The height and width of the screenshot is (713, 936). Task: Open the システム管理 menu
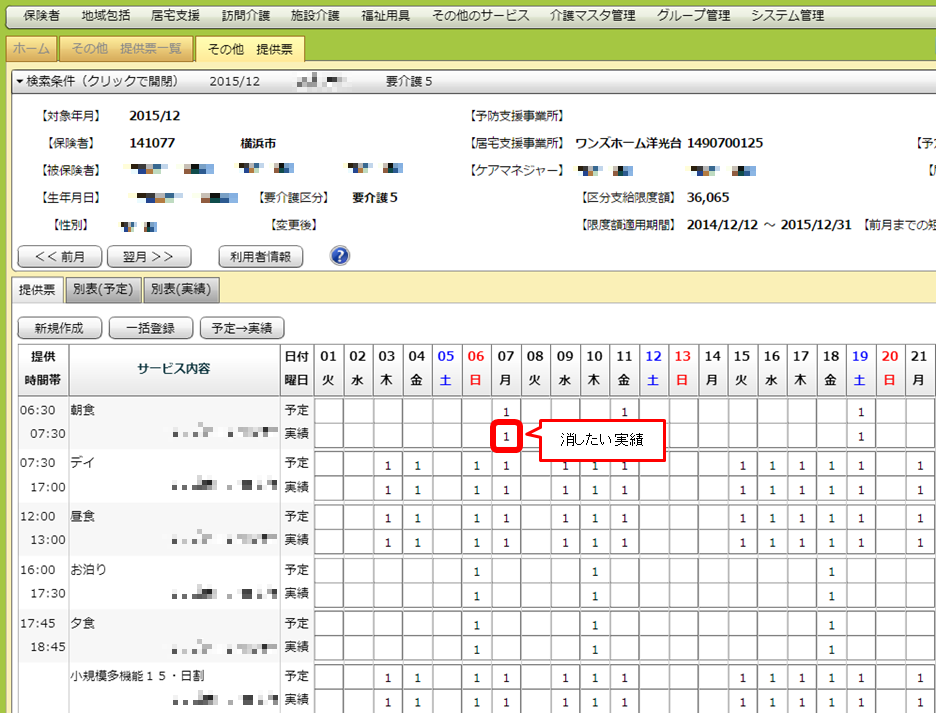(x=787, y=15)
